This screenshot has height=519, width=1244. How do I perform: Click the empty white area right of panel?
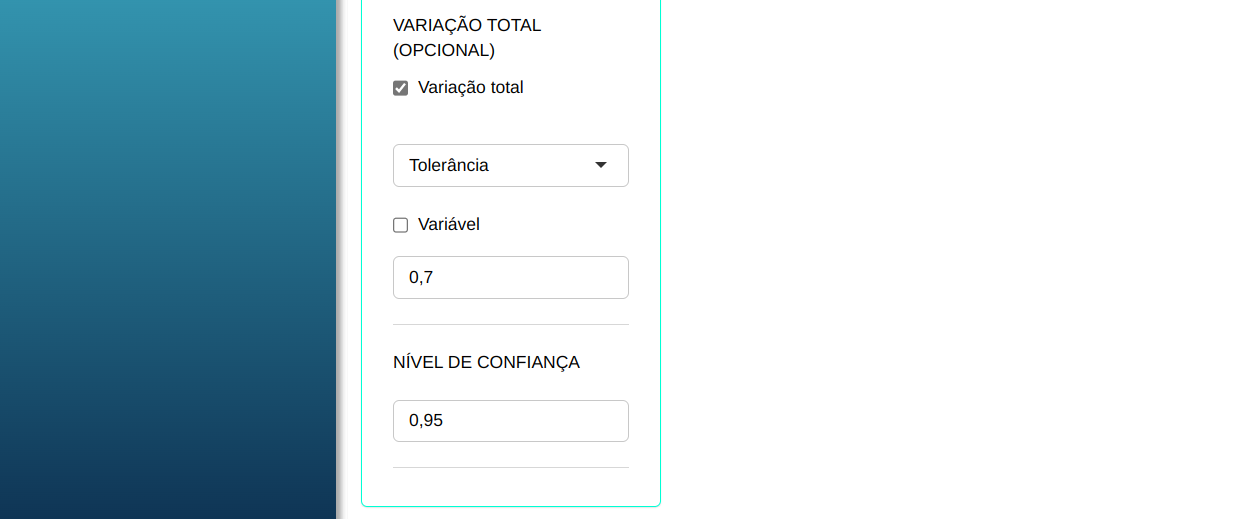click(x=950, y=260)
